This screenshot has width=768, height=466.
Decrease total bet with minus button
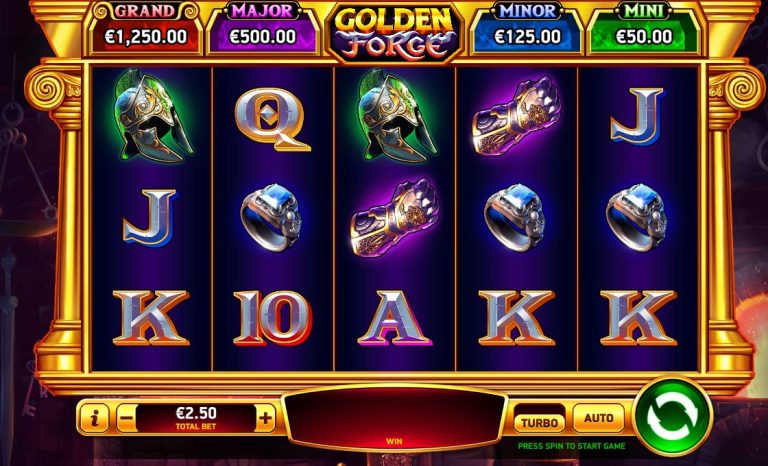tap(127, 418)
